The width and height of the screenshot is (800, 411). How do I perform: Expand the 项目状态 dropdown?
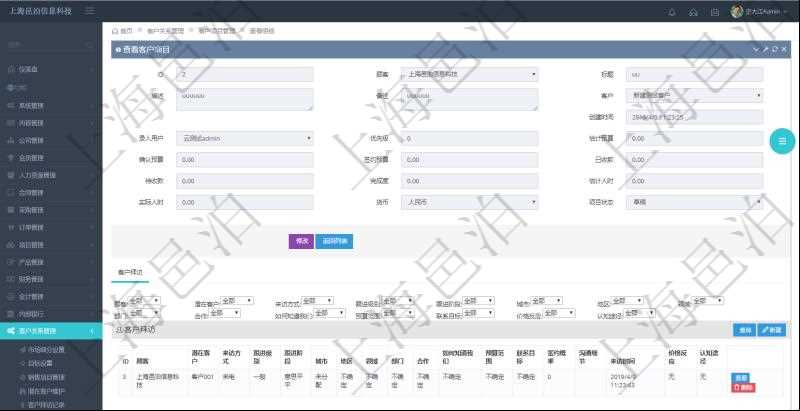point(694,201)
